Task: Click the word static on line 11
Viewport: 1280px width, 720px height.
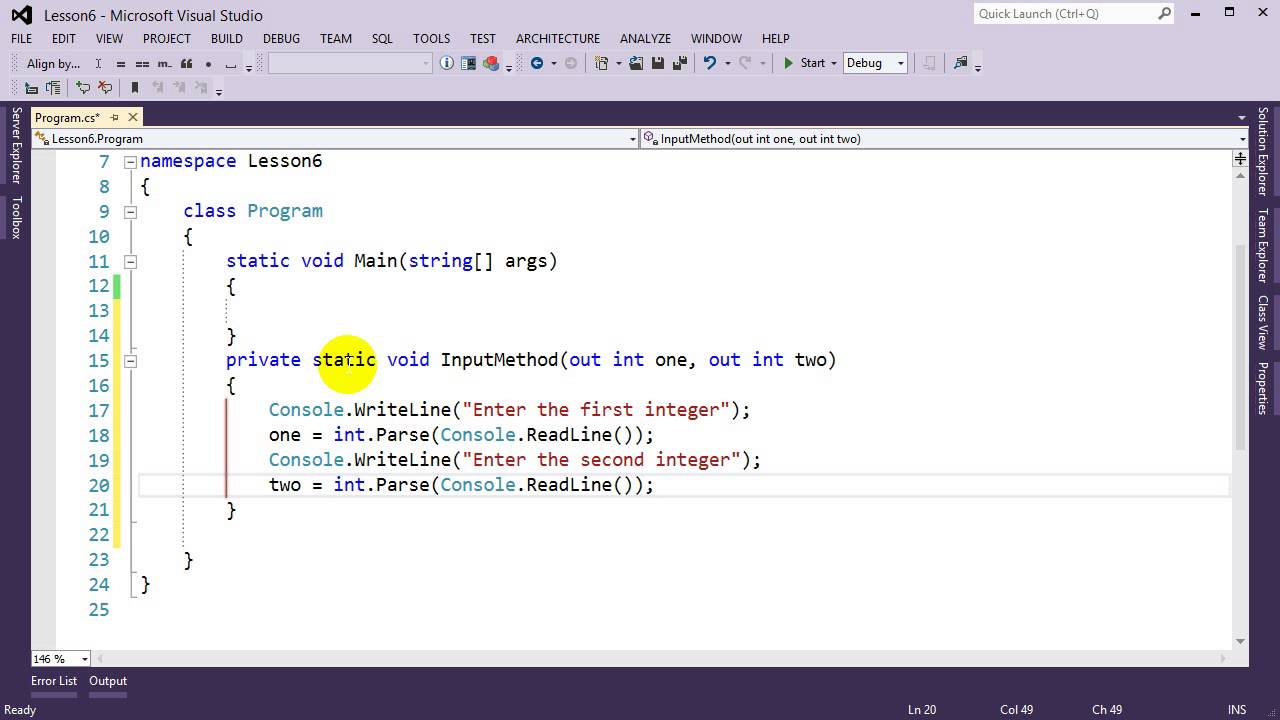Action: 258,261
